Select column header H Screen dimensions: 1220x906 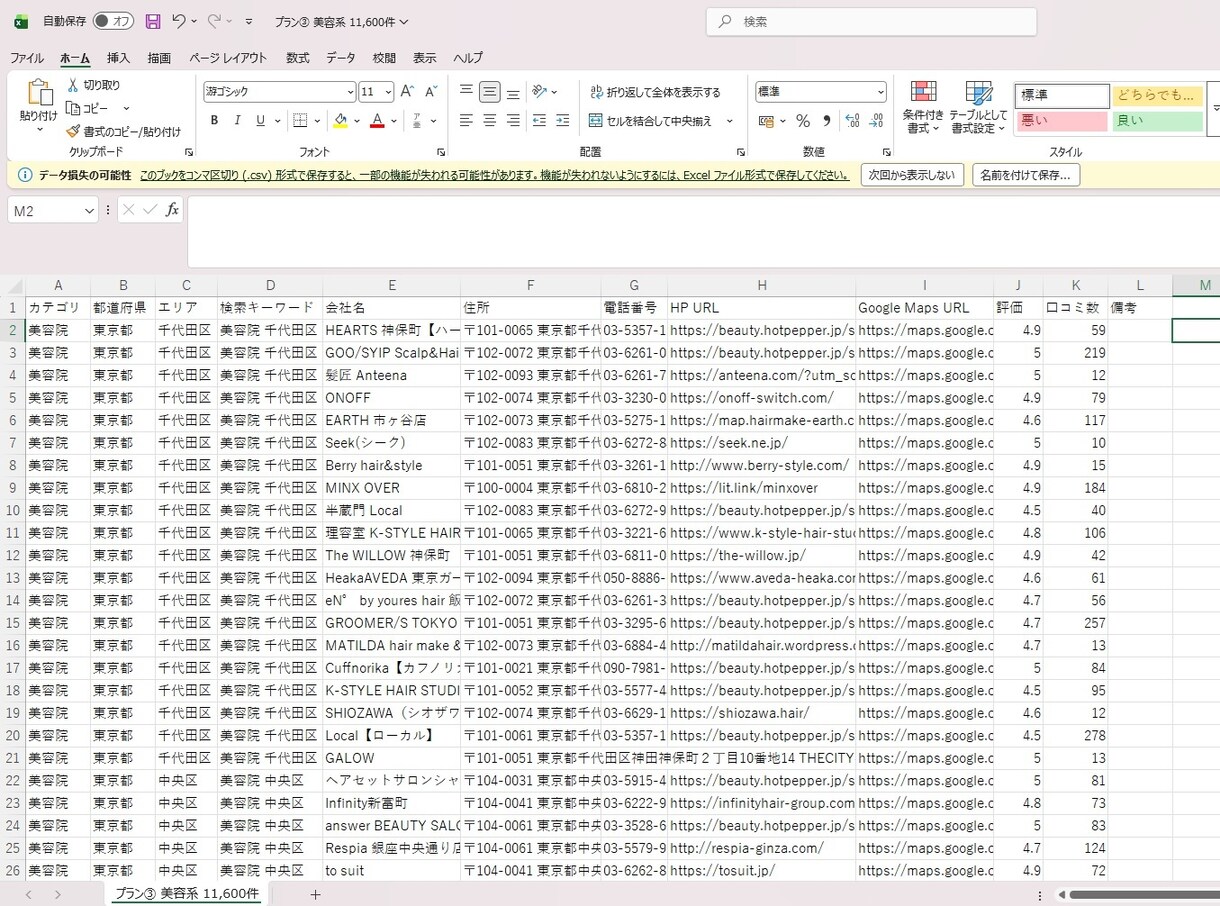[762, 285]
